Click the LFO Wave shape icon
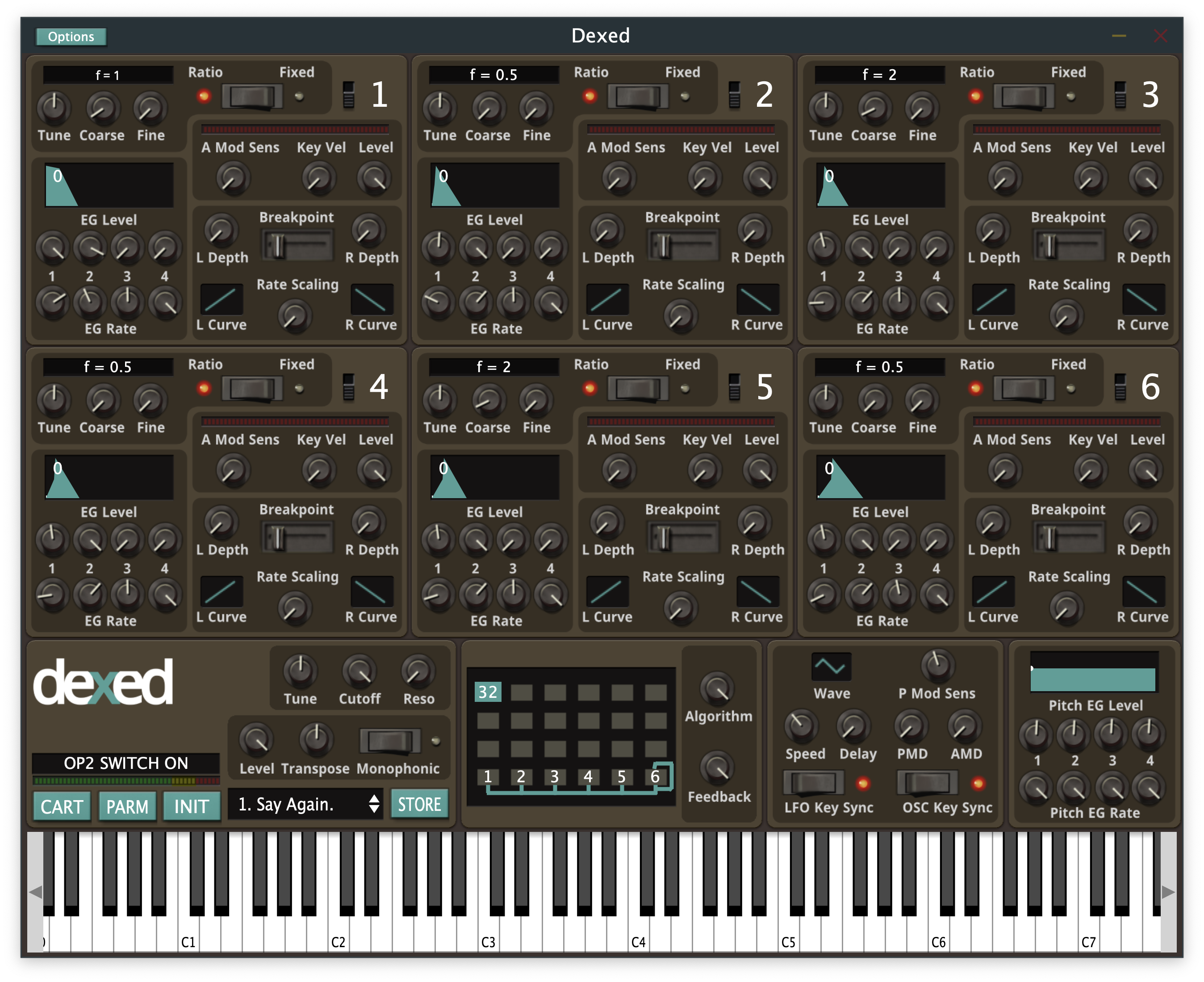Viewport: 1204px width, 982px height. click(x=831, y=667)
